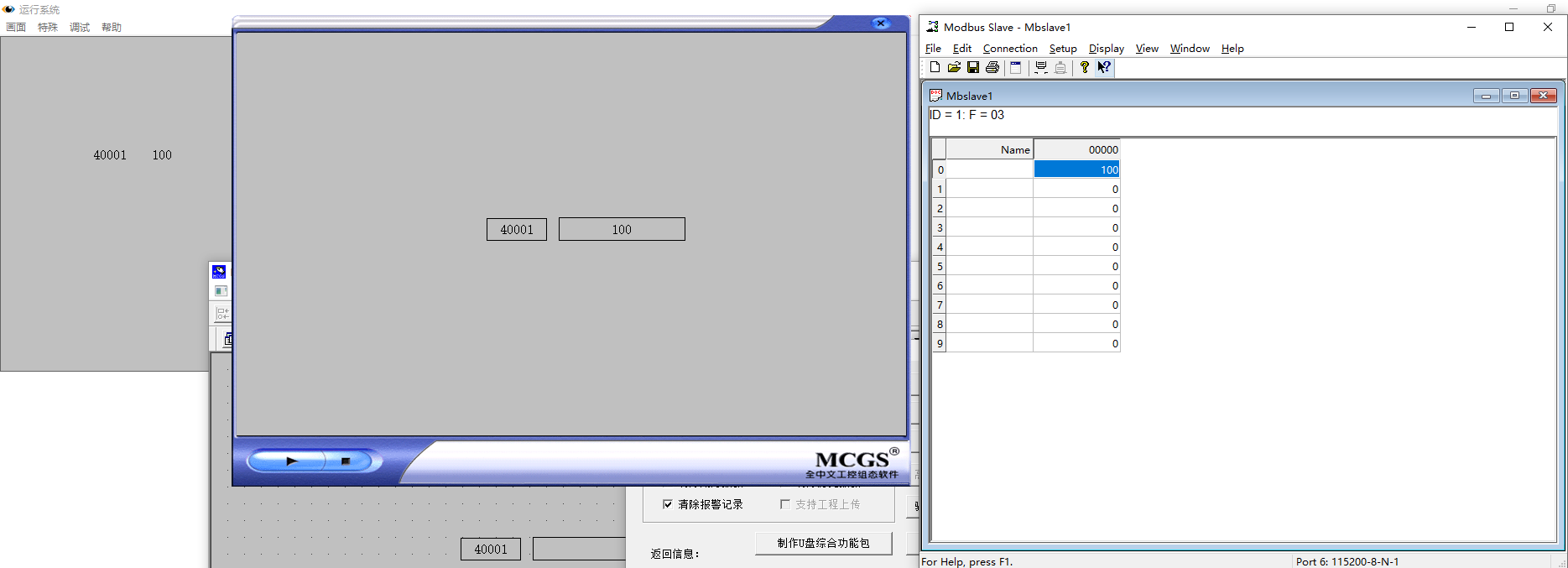Viewport: 1568px width, 568px height.
Task: Open the Display menu
Action: point(1106,49)
